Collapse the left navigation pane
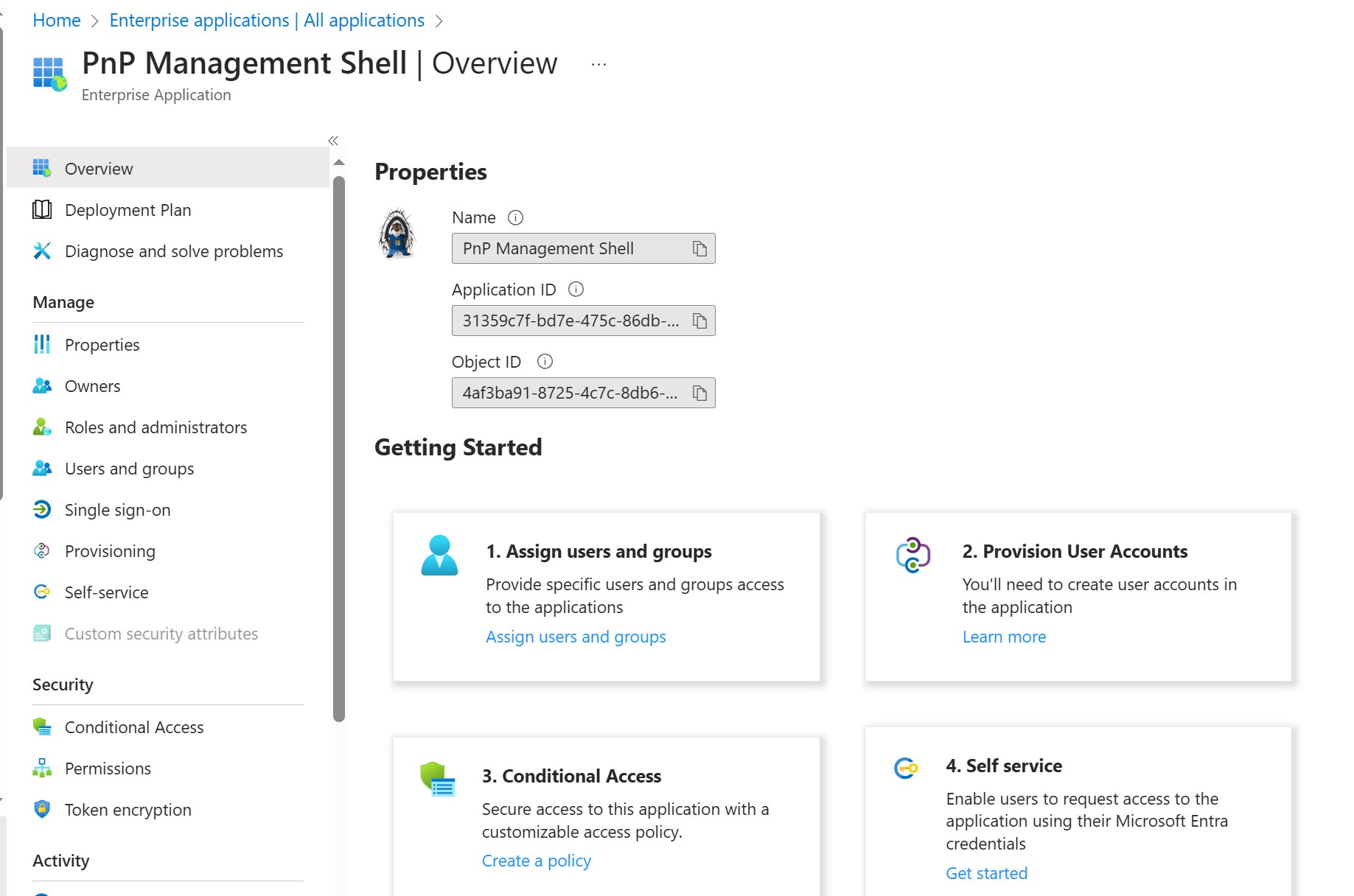This screenshot has width=1354, height=896. pos(332,141)
